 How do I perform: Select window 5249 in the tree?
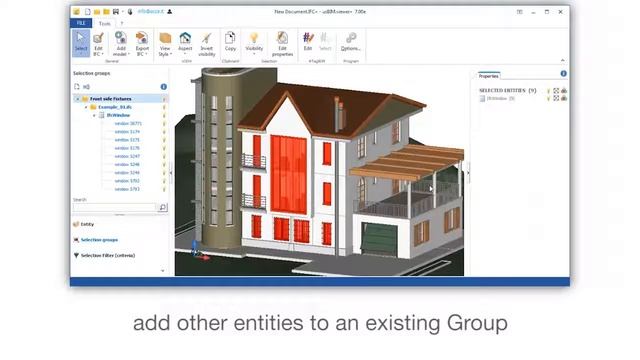tap(127, 172)
